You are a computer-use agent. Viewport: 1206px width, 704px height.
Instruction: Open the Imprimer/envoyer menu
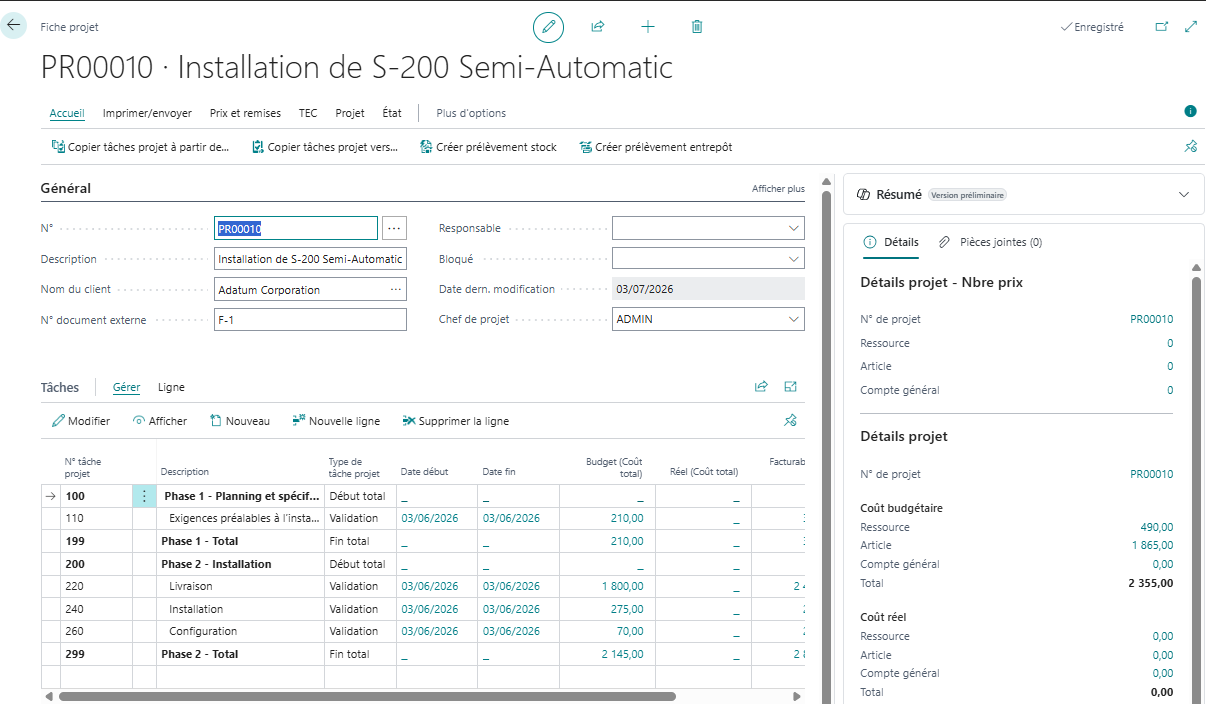pos(147,113)
